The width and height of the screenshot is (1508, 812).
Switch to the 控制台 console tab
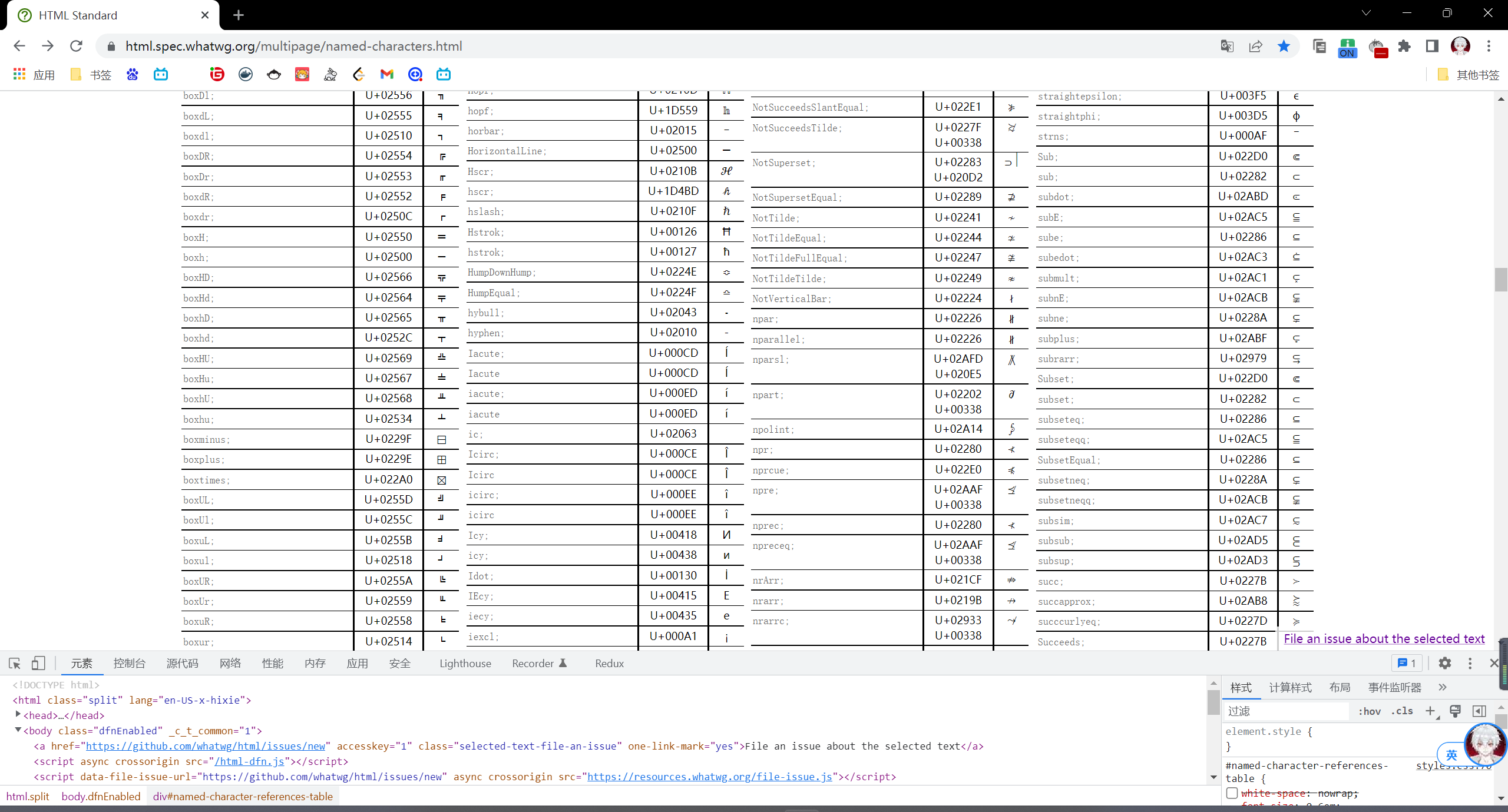pos(129,664)
